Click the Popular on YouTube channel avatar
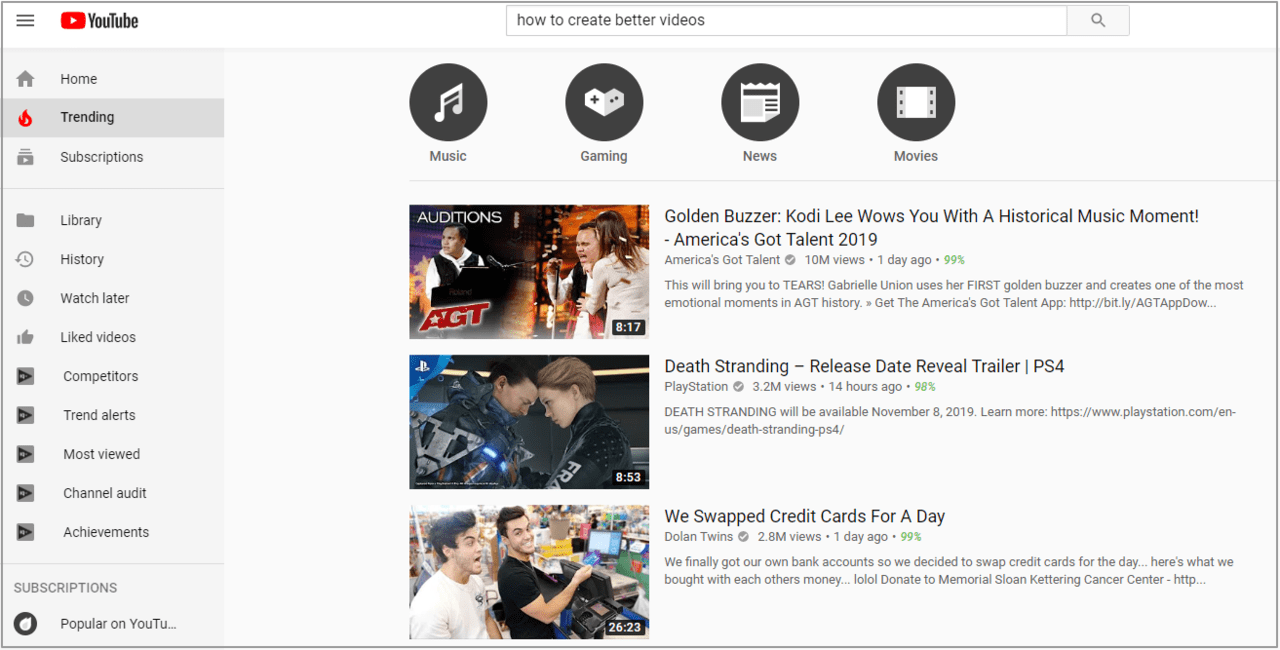1280x650 pixels. [x=25, y=624]
